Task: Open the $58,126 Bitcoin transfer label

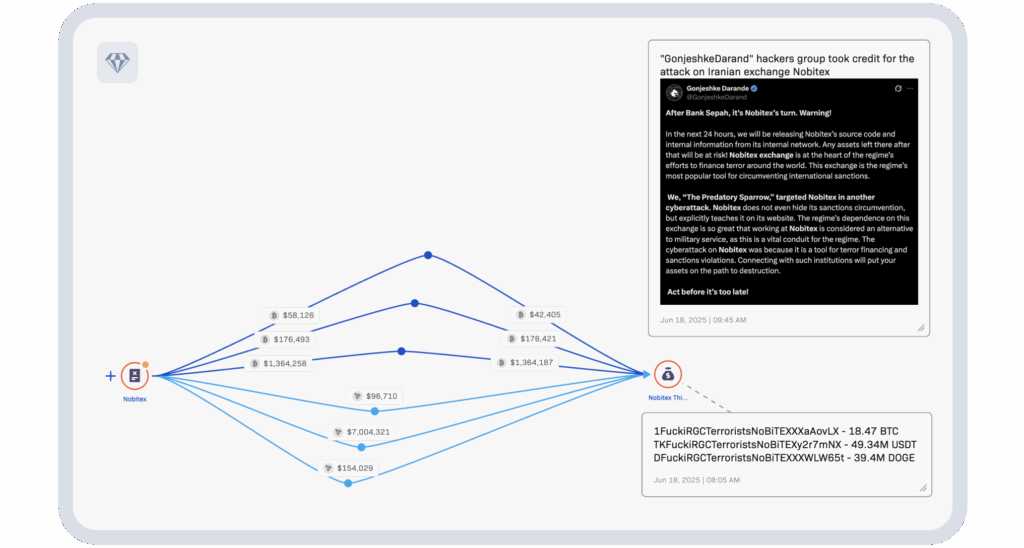Action: pos(291,315)
